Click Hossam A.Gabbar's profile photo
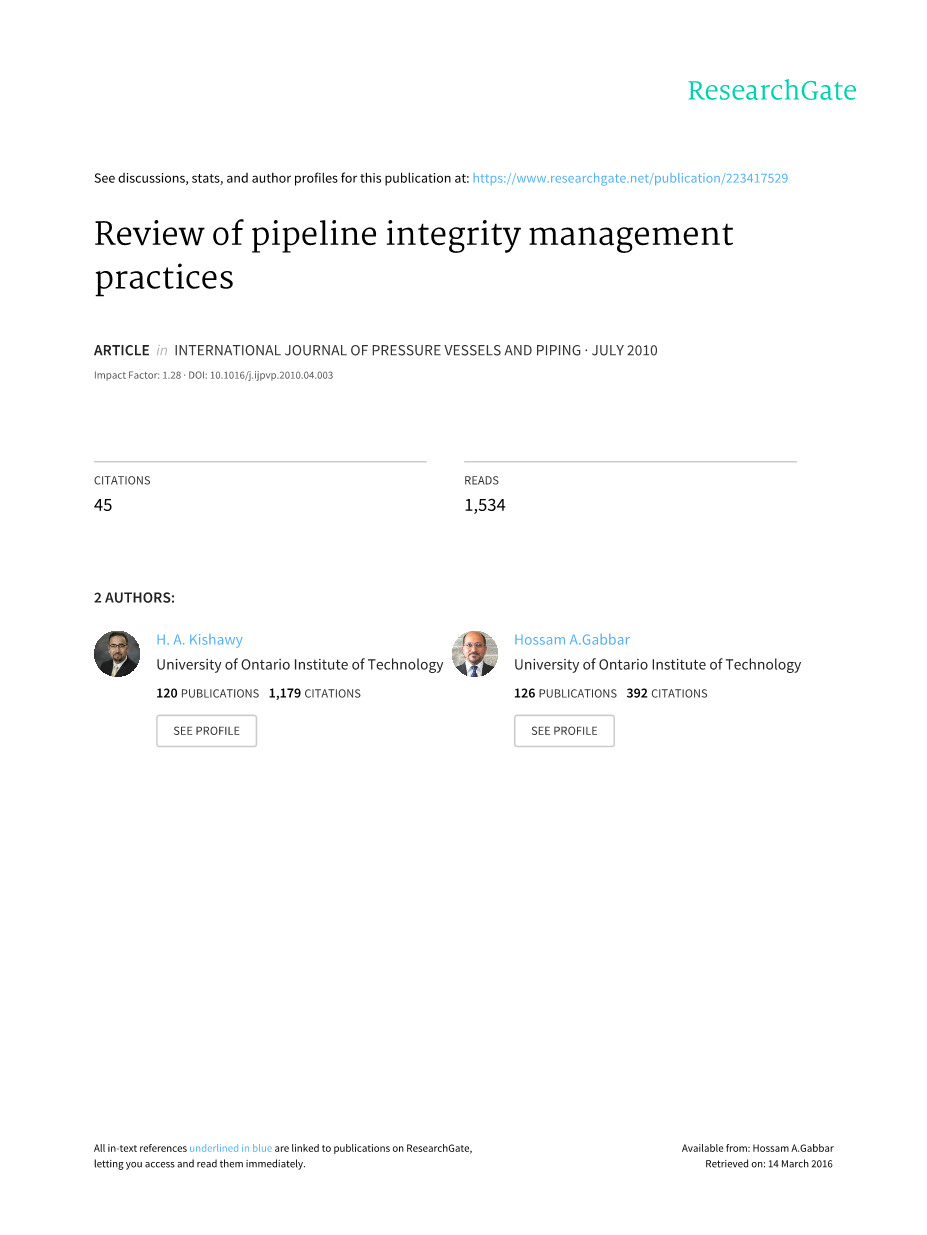This screenshot has height=1235, width=927. coord(475,654)
